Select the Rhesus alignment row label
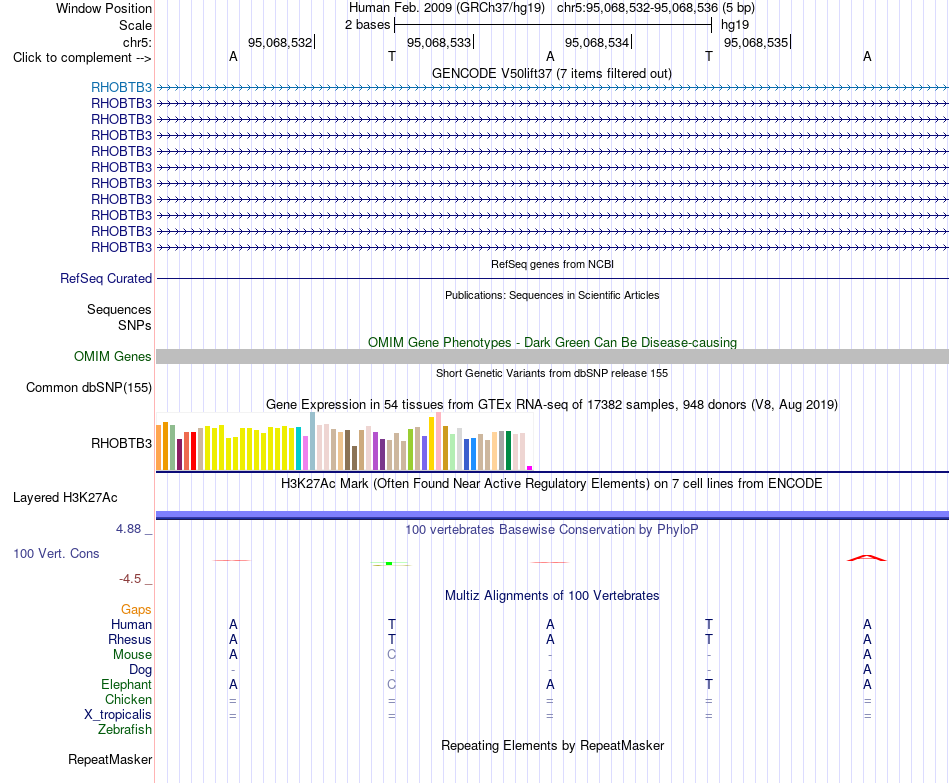The width and height of the screenshot is (950, 783). [x=130, y=639]
